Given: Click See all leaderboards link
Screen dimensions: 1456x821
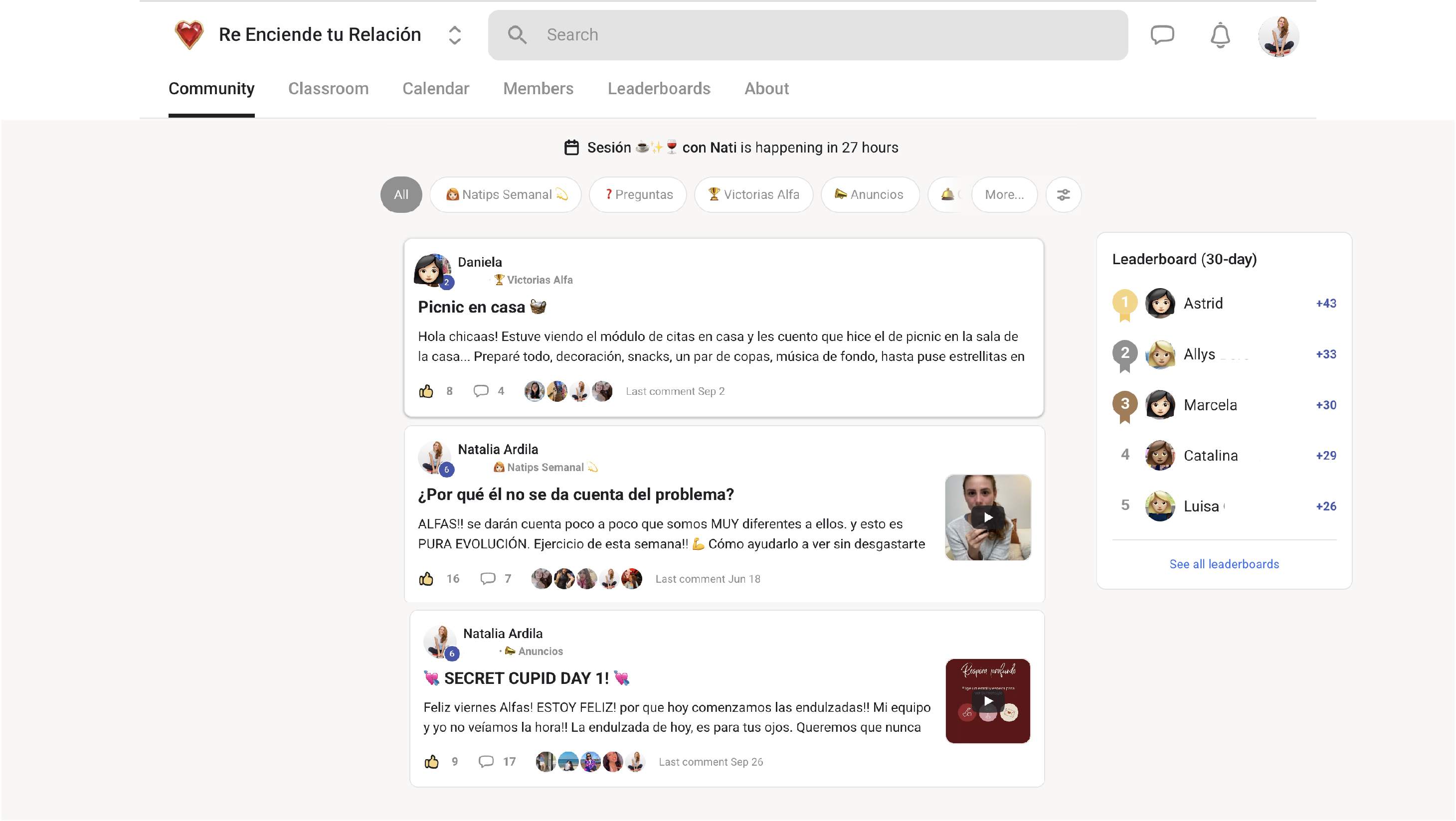Looking at the screenshot, I should 1224,564.
